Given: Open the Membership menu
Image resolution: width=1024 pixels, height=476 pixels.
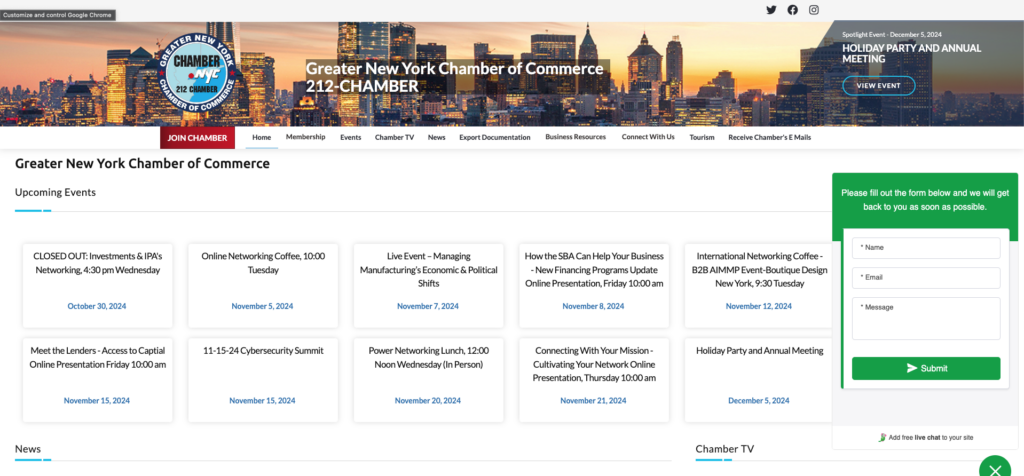Looking at the screenshot, I should coord(306,137).
